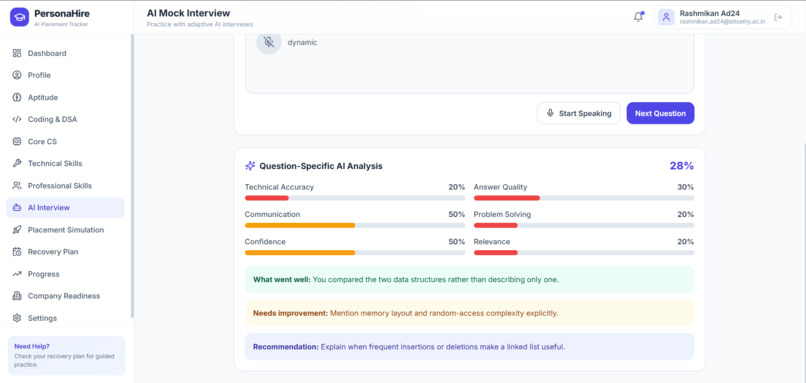Click the AI Mock Interview page title
The width and height of the screenshot is (806, 383).
[189, 13]
